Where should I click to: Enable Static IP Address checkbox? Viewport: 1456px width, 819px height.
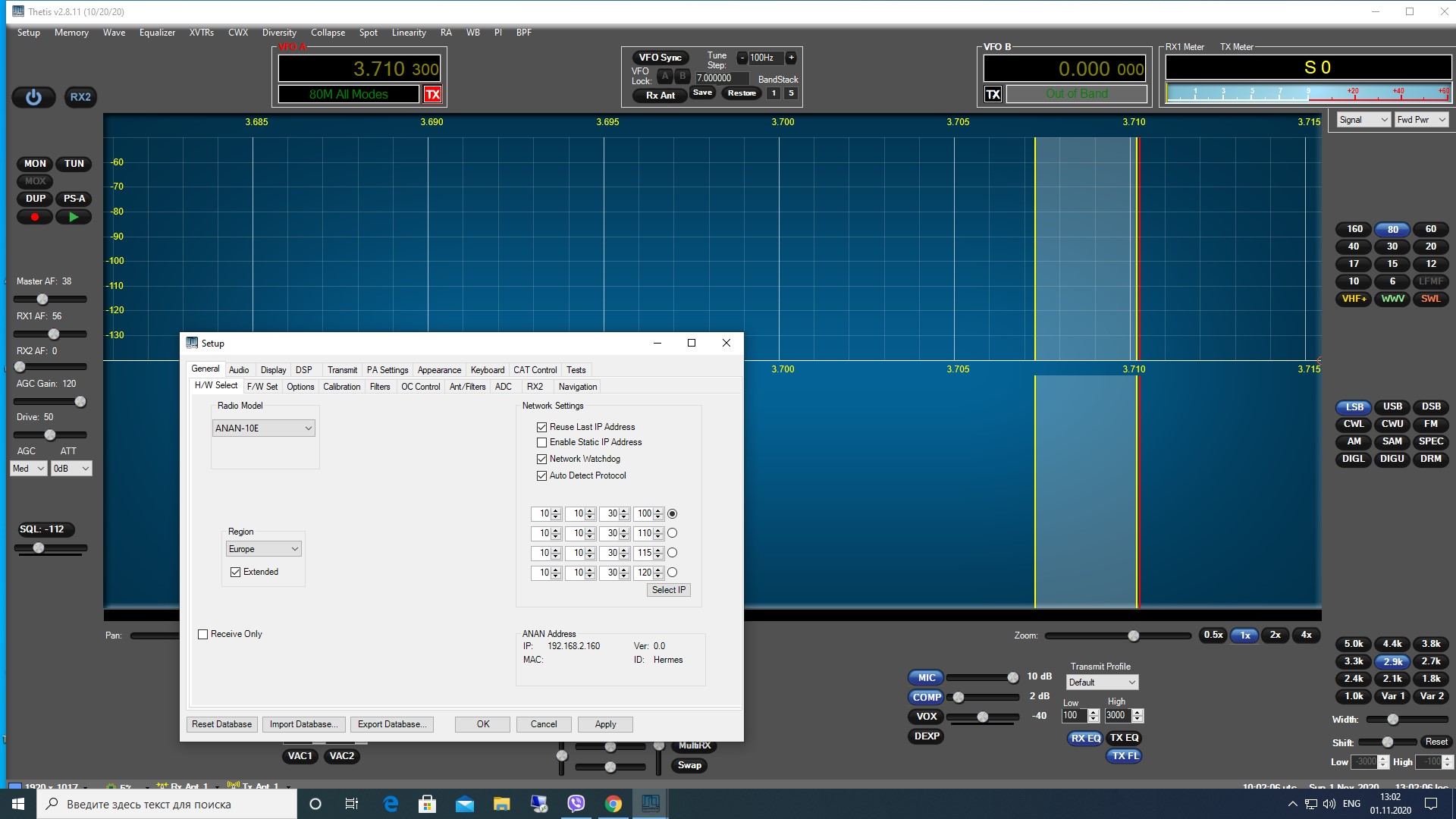point(541,442)
